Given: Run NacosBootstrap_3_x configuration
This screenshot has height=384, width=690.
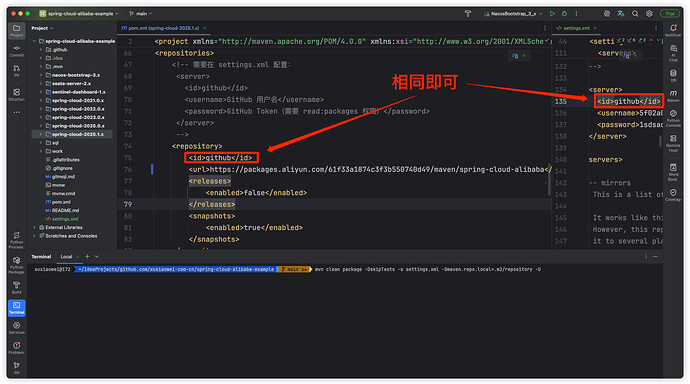Looking at the screenshot, I should [552, 14].
